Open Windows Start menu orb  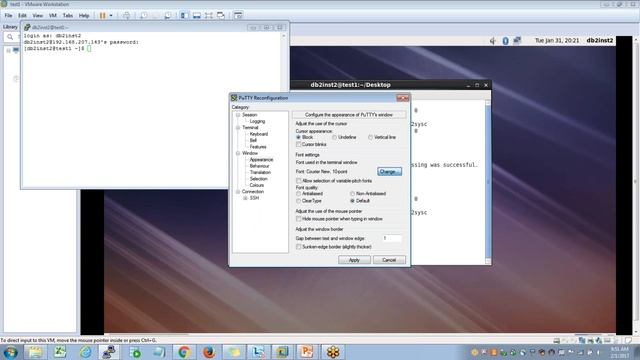click(10, 352)
